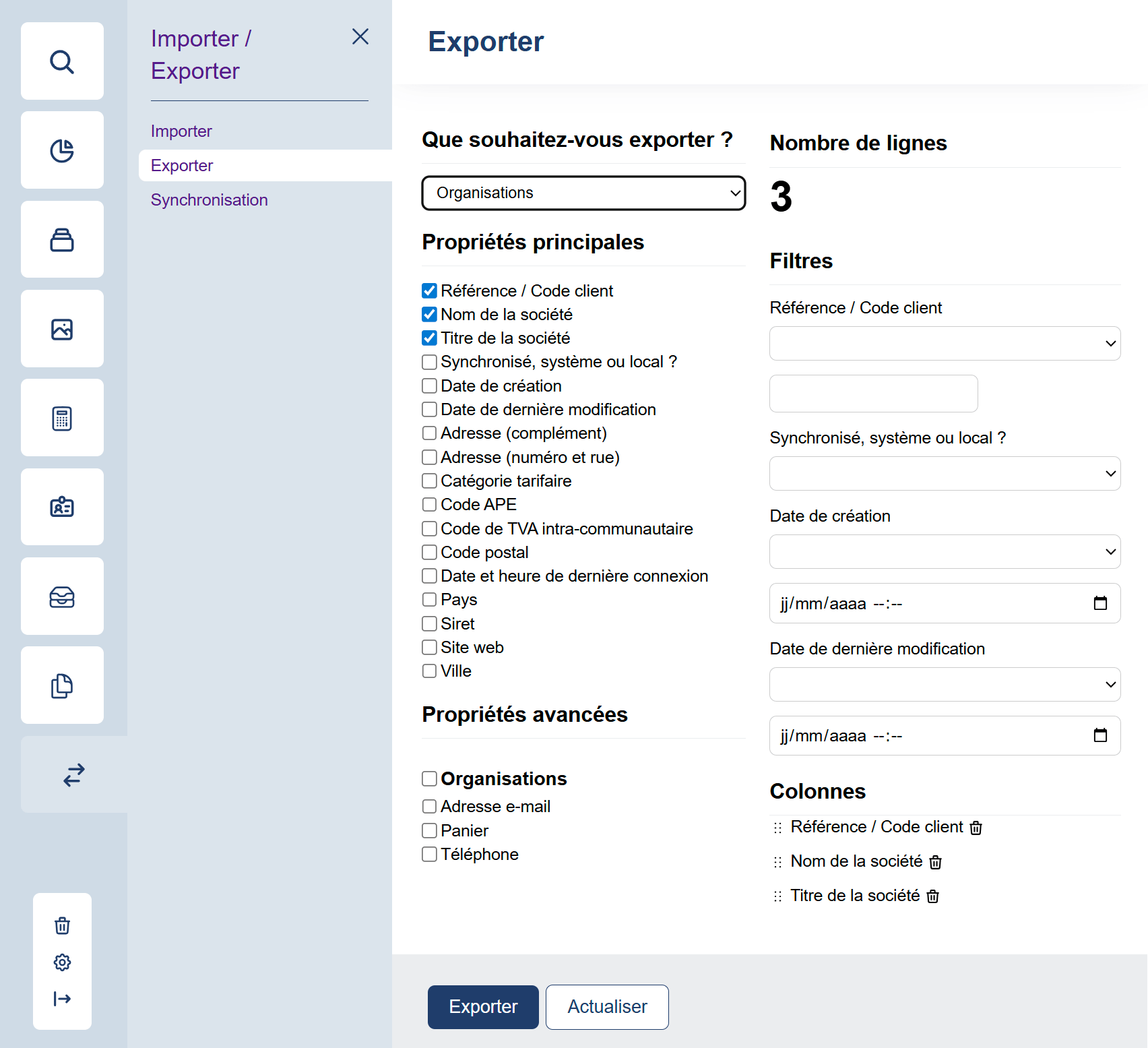The image size is (1148, 1048).
Task: Click the logout arrow icon
Action: [x=62, y=998]
